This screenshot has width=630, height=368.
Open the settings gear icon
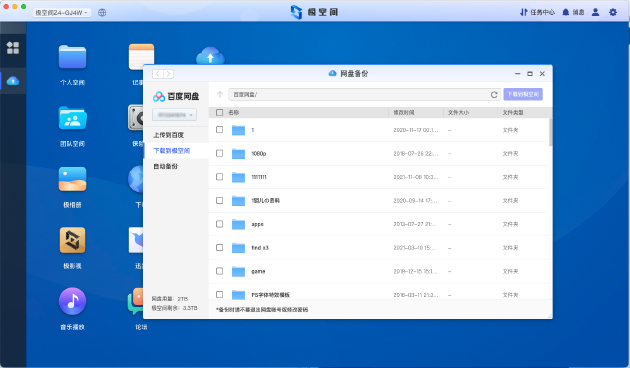tap(613, 12)
